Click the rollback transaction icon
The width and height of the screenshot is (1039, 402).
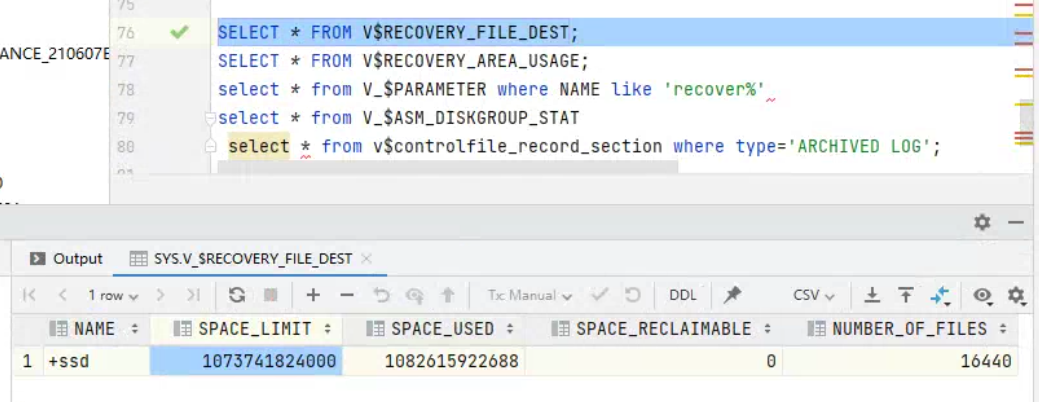click(633, 295)
